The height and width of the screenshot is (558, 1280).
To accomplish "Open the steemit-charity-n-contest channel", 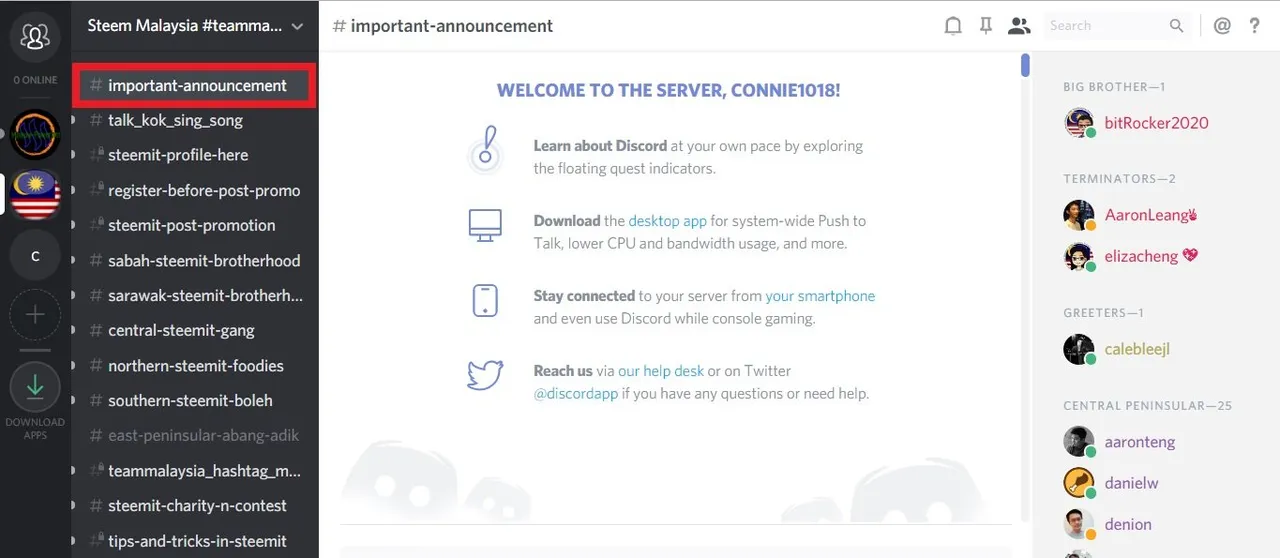I will point(195,505).
